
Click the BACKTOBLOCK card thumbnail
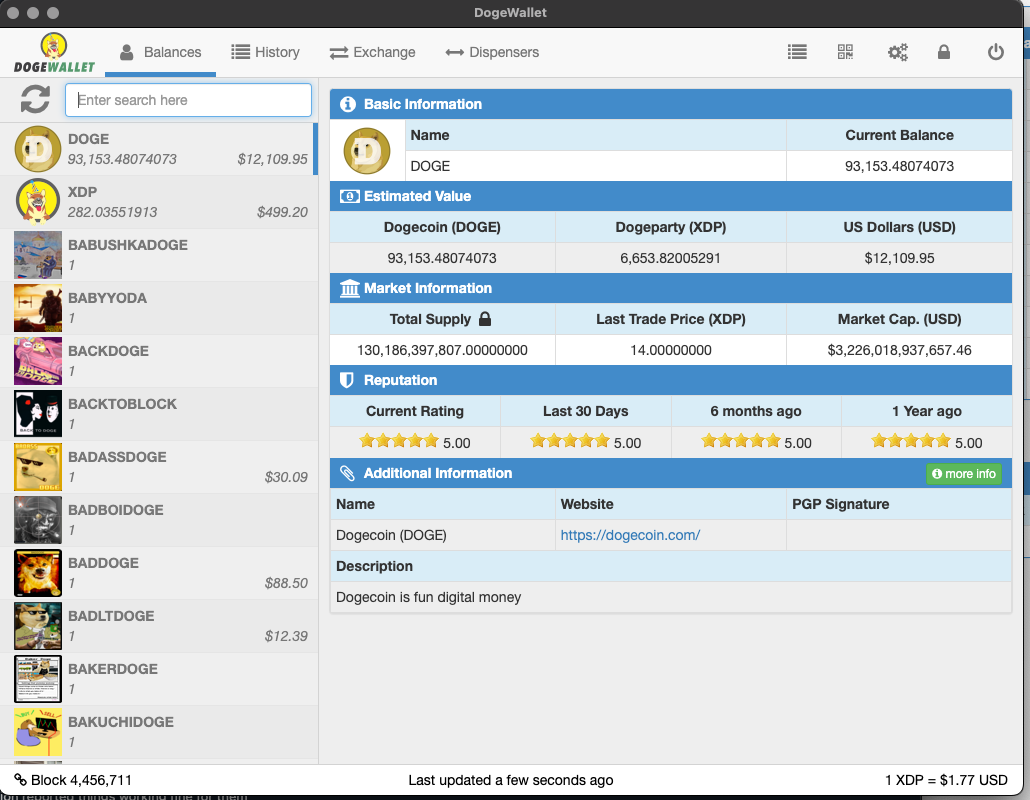coord(38,414)
